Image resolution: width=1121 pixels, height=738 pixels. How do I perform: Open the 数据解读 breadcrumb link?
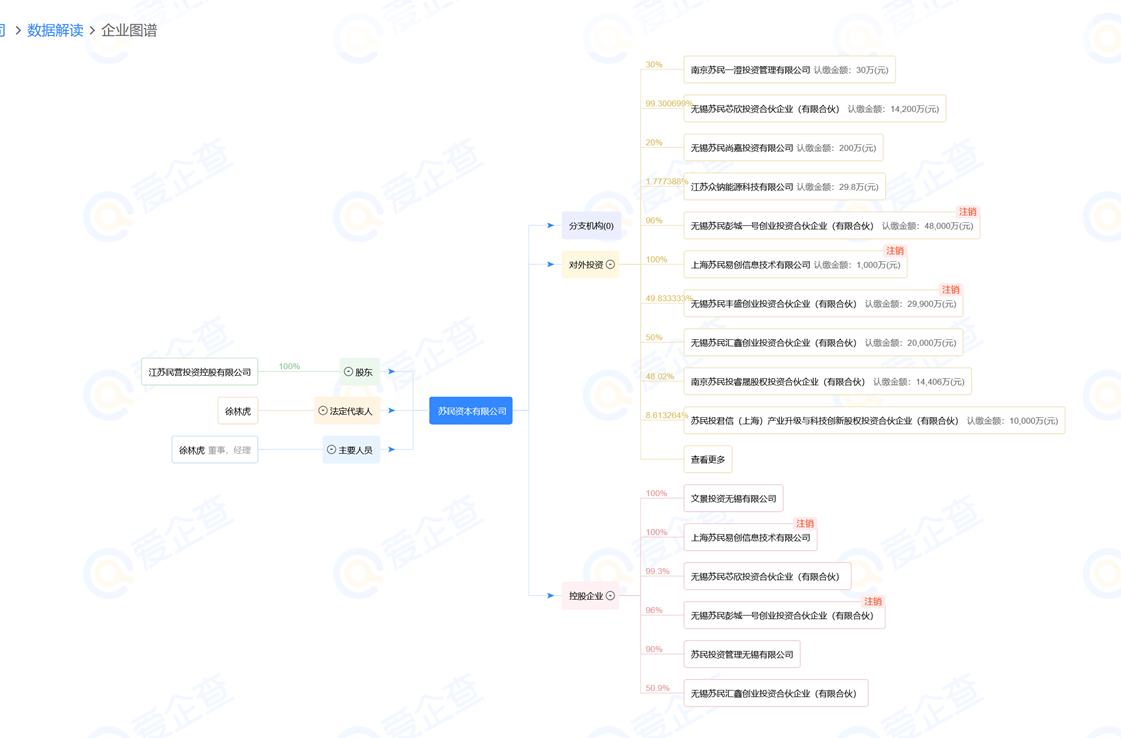[55, 30]
